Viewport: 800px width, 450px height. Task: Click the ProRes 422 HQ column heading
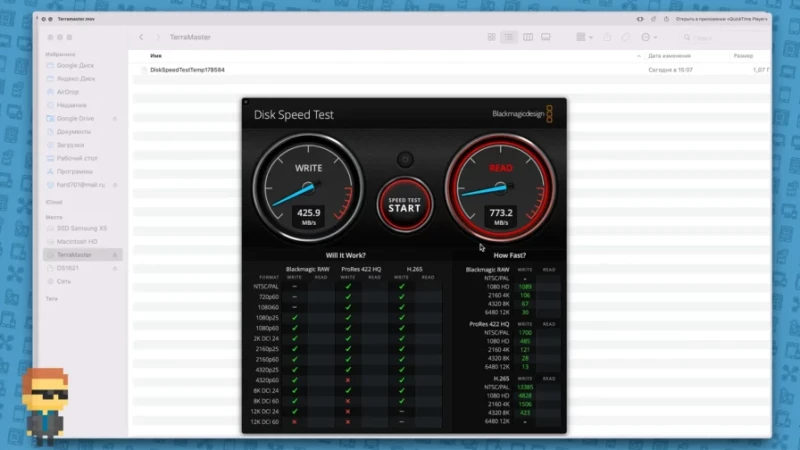(x=361, y=269)
